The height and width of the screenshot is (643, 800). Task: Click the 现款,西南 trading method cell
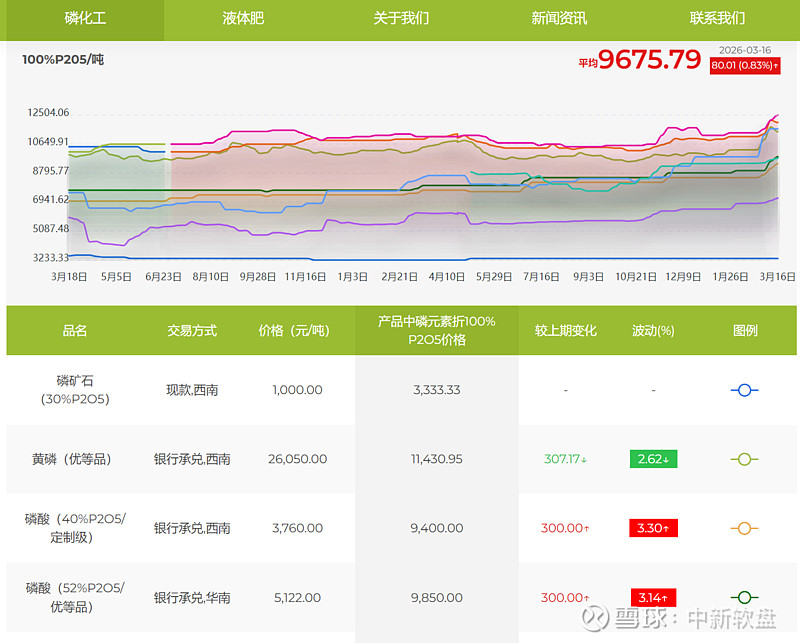coord(192,390)
